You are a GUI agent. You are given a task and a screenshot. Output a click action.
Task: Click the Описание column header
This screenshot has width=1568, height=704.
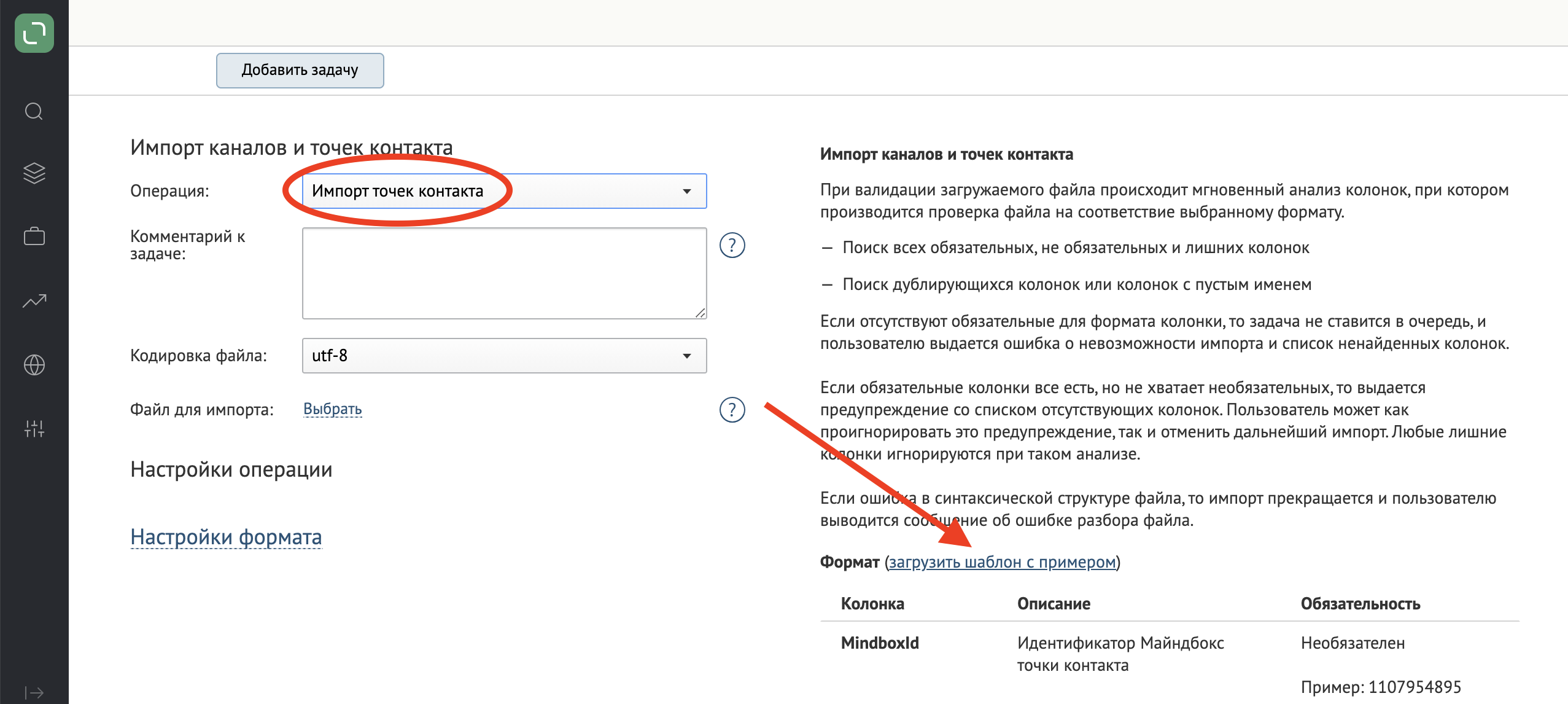pyautogui.click(x=1054, y=604)
